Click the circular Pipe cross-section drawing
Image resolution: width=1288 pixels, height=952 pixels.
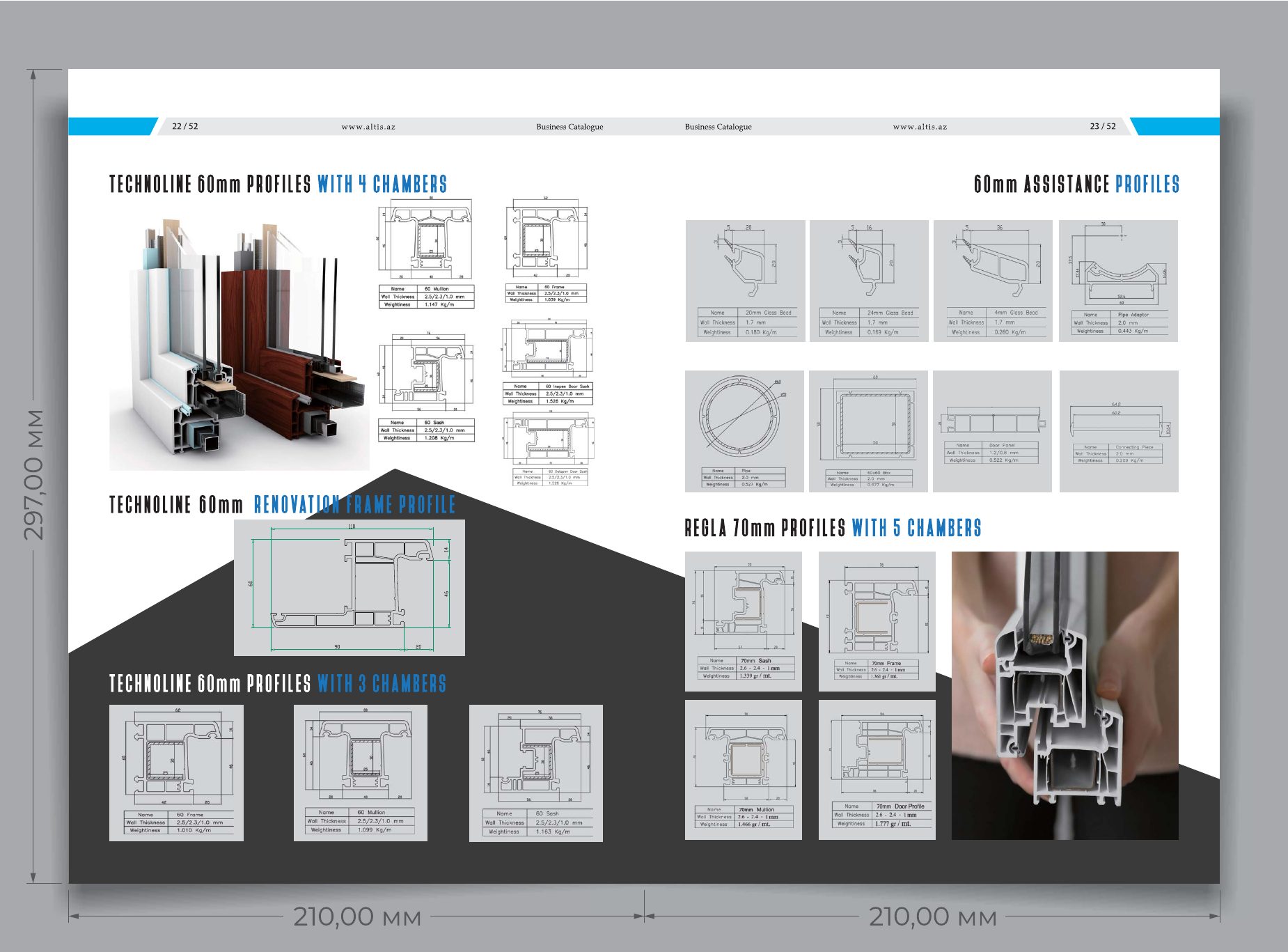click(744, 431)
